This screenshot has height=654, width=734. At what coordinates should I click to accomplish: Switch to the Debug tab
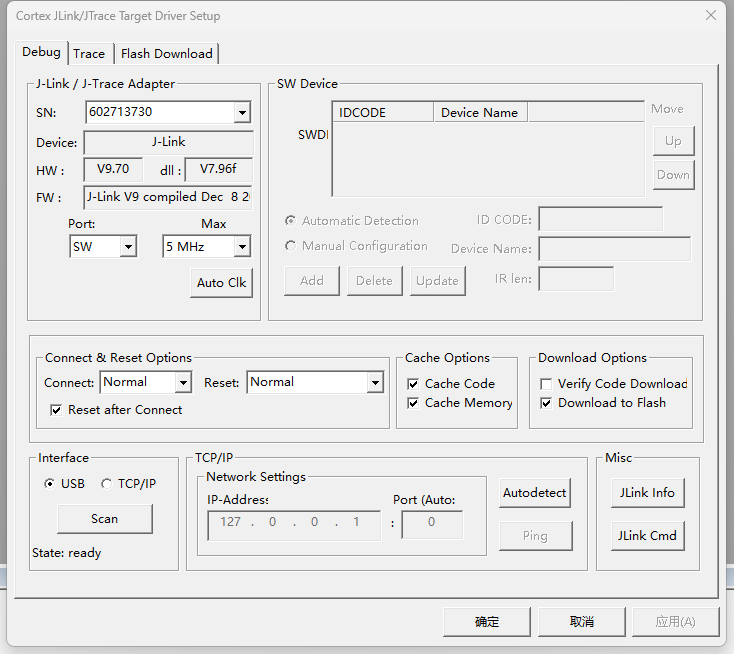pyautogui.click(x=41, y=52)
